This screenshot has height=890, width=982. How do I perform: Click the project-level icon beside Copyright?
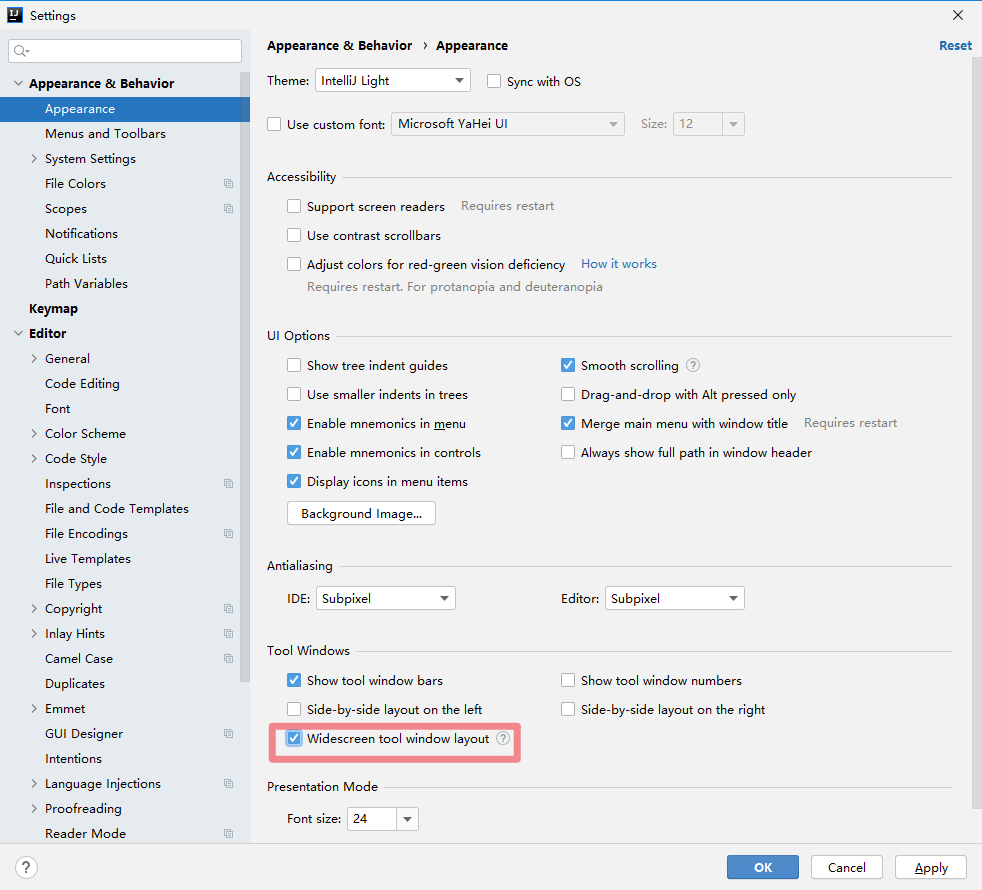(x=229, y=609)
